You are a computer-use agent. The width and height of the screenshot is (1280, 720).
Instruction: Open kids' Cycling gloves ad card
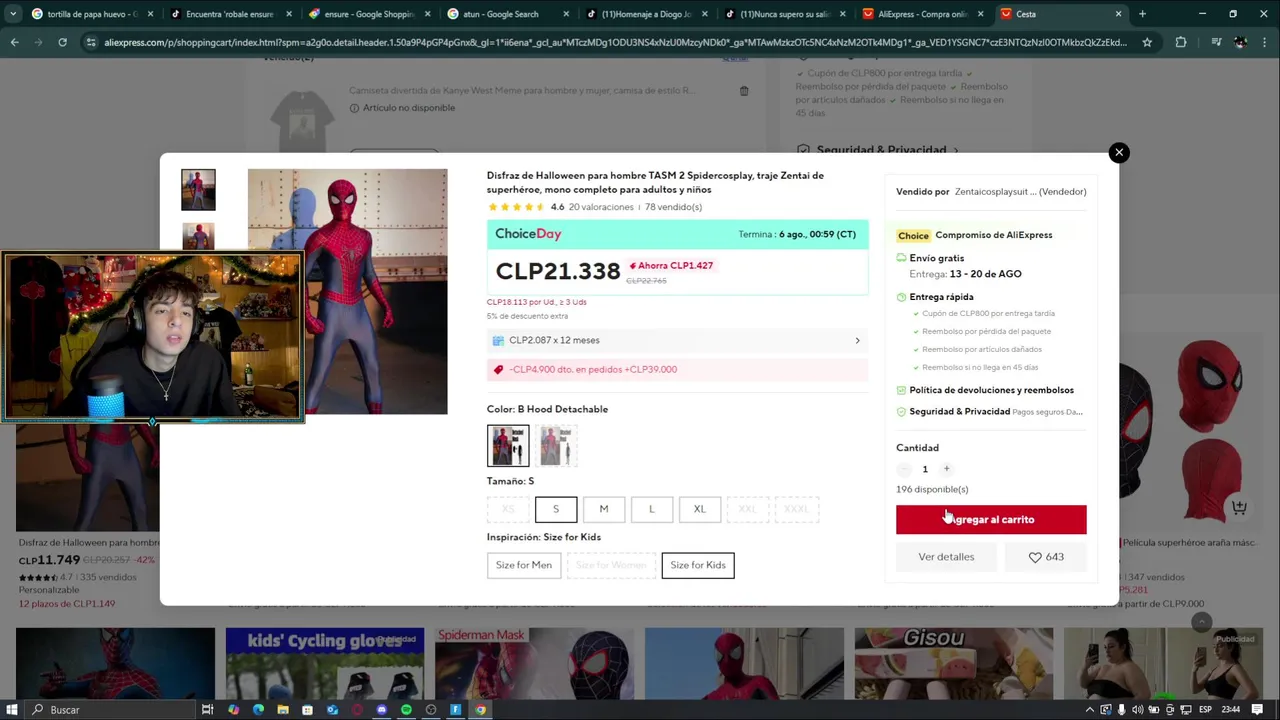324,664
